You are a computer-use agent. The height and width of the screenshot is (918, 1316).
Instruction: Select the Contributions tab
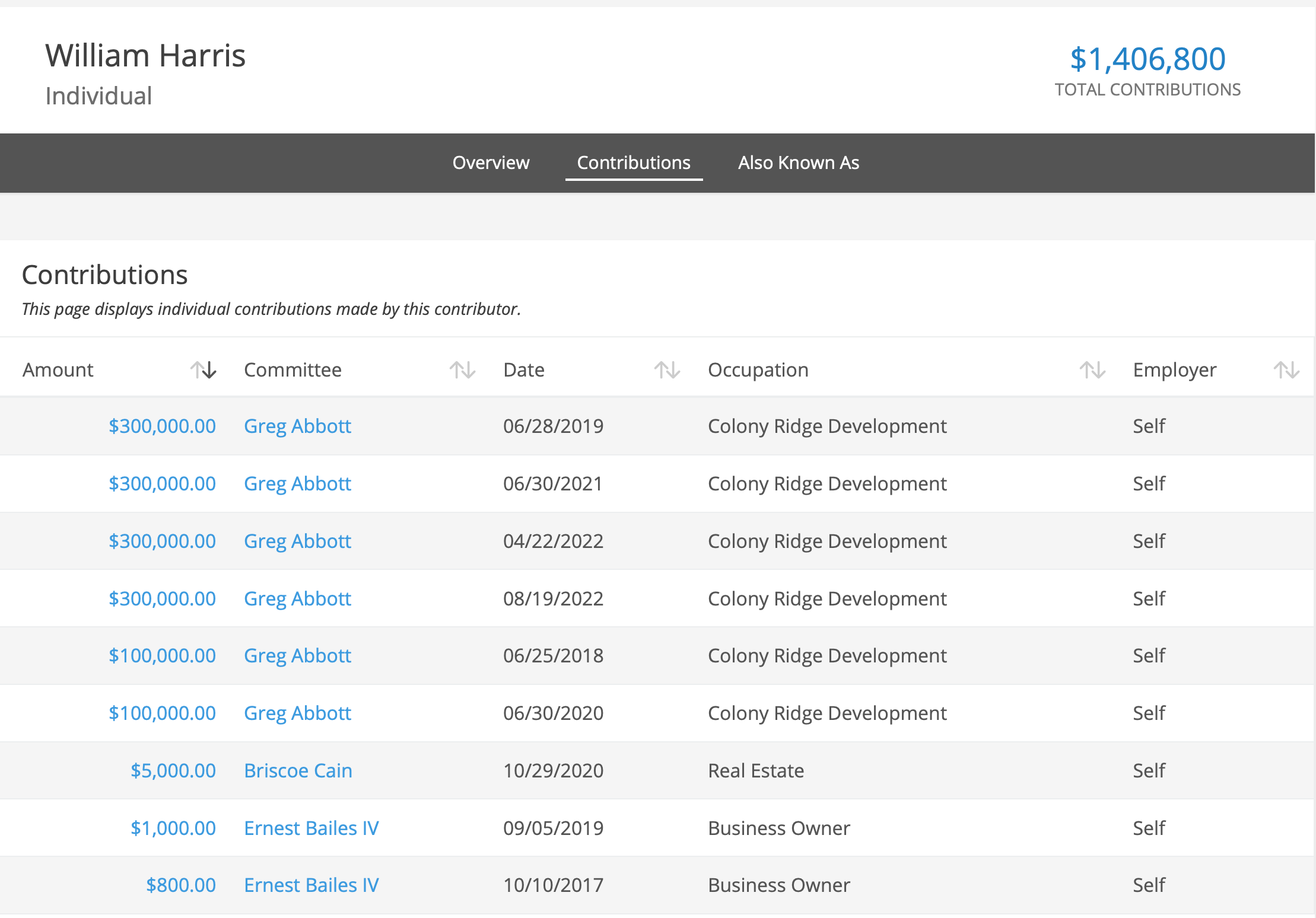point(633,162)
